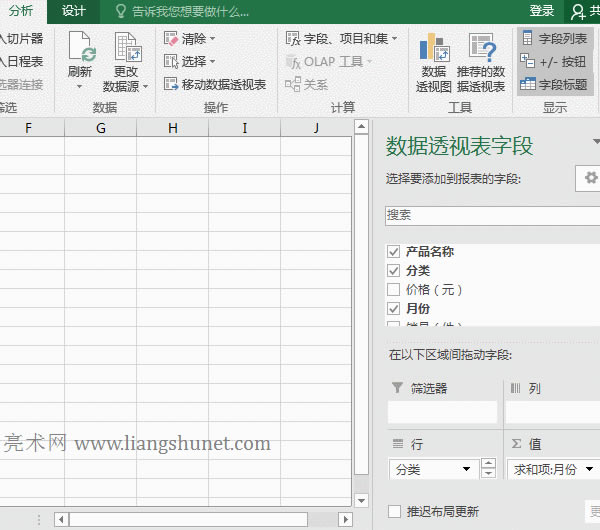Click the 搜索 field search box

coord(490,215)
